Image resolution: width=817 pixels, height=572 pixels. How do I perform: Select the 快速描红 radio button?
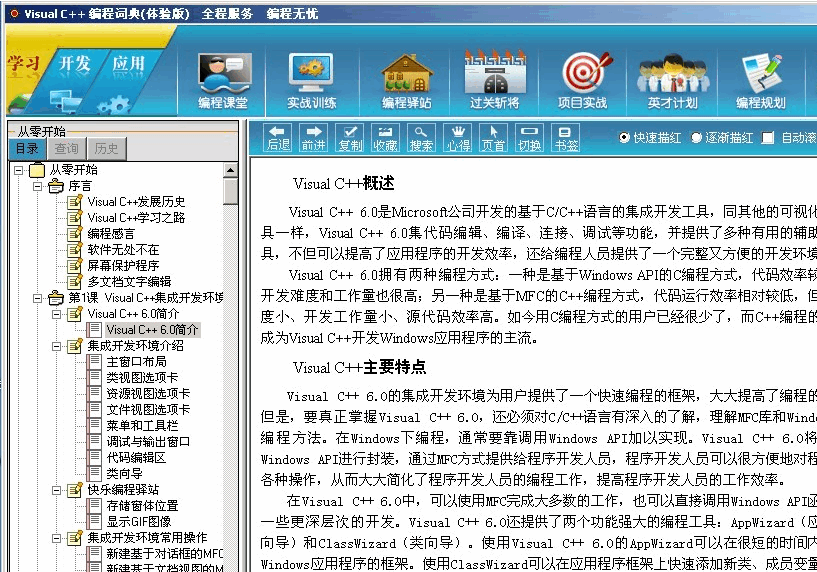(x=625, y=138)
